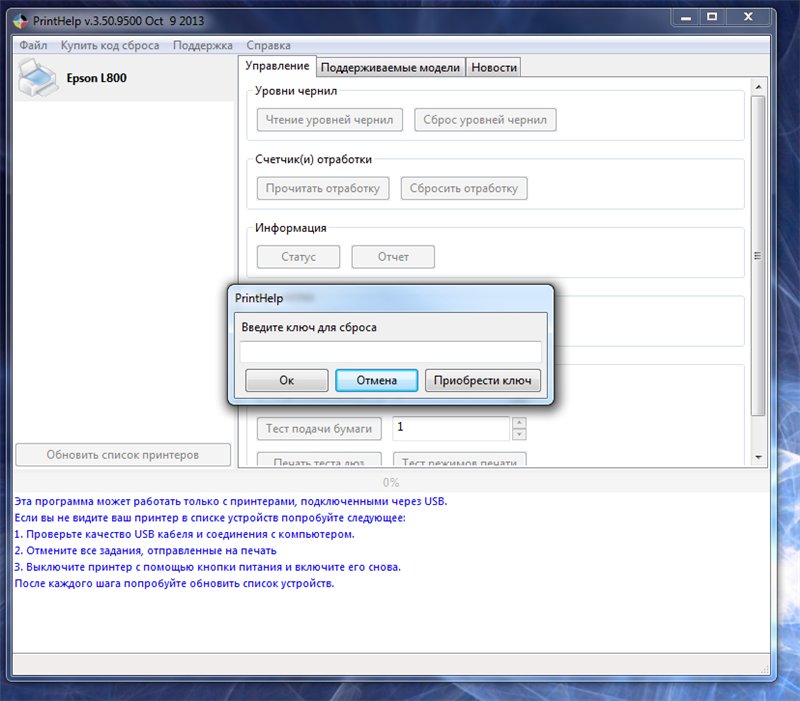Select the Epson L800 printer icon
Viewport: 800px width, 701px height.
[x=37, y=78]
